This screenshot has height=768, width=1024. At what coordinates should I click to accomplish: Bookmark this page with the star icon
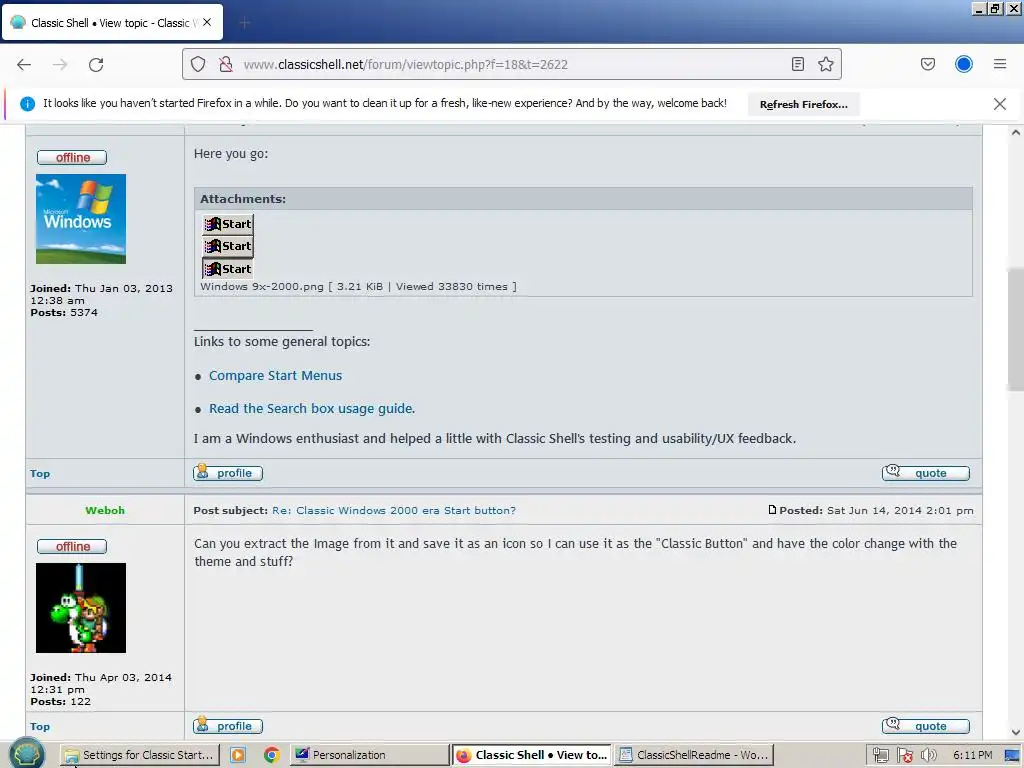click(825, 64)
